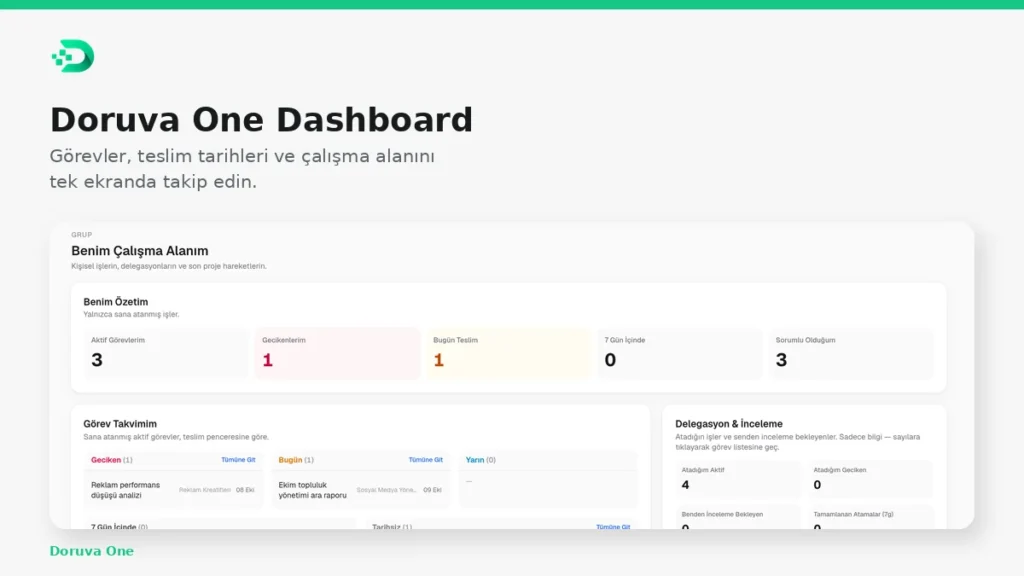This screenshot has height=576, width=1024.
Task: Open the Atadığım Geciken count card
Action: point(870,479)
